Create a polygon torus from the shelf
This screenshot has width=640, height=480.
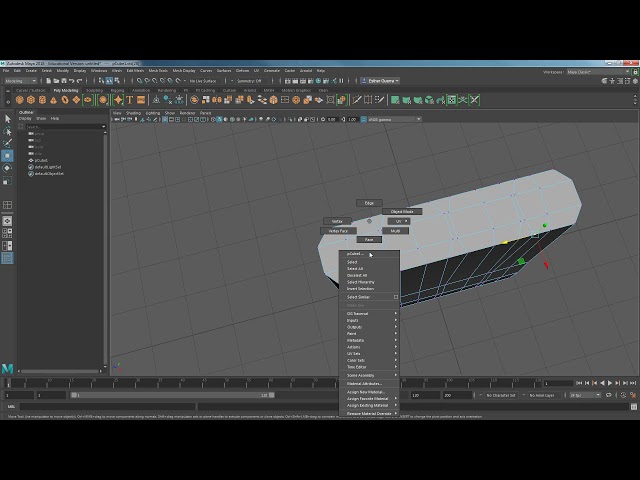(65, 100)
